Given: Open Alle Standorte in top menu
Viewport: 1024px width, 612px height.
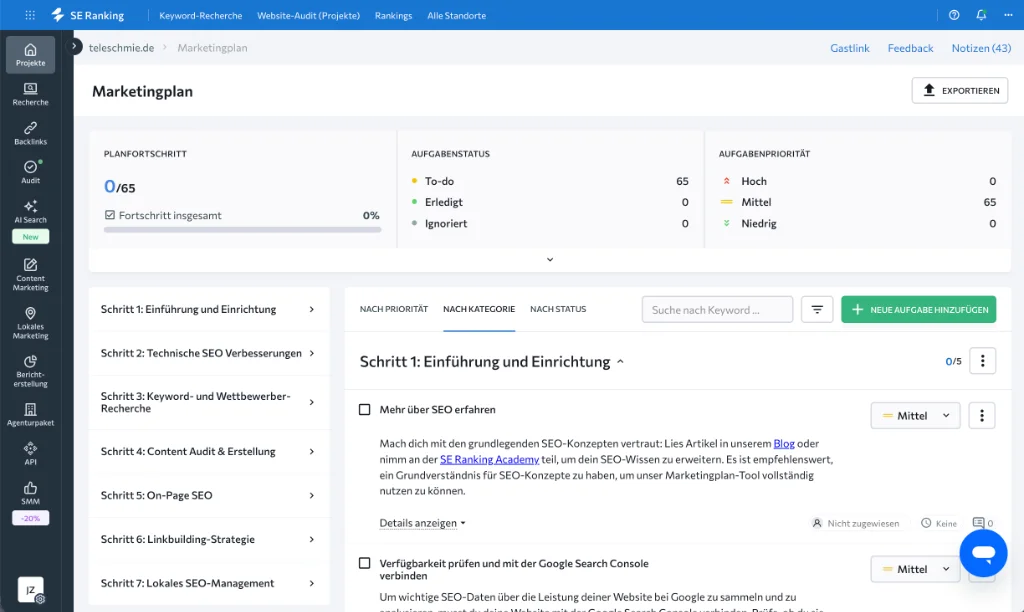Looking at the screenshot, I should [x=456, y=16].
